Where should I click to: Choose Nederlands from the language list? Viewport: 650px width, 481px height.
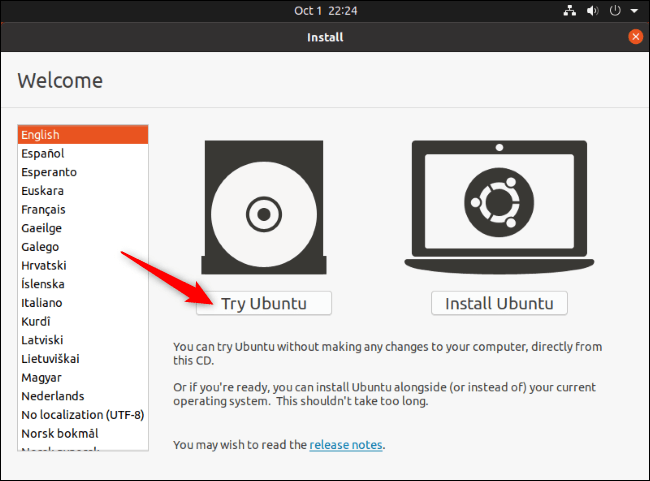click(x=83, y=396)
